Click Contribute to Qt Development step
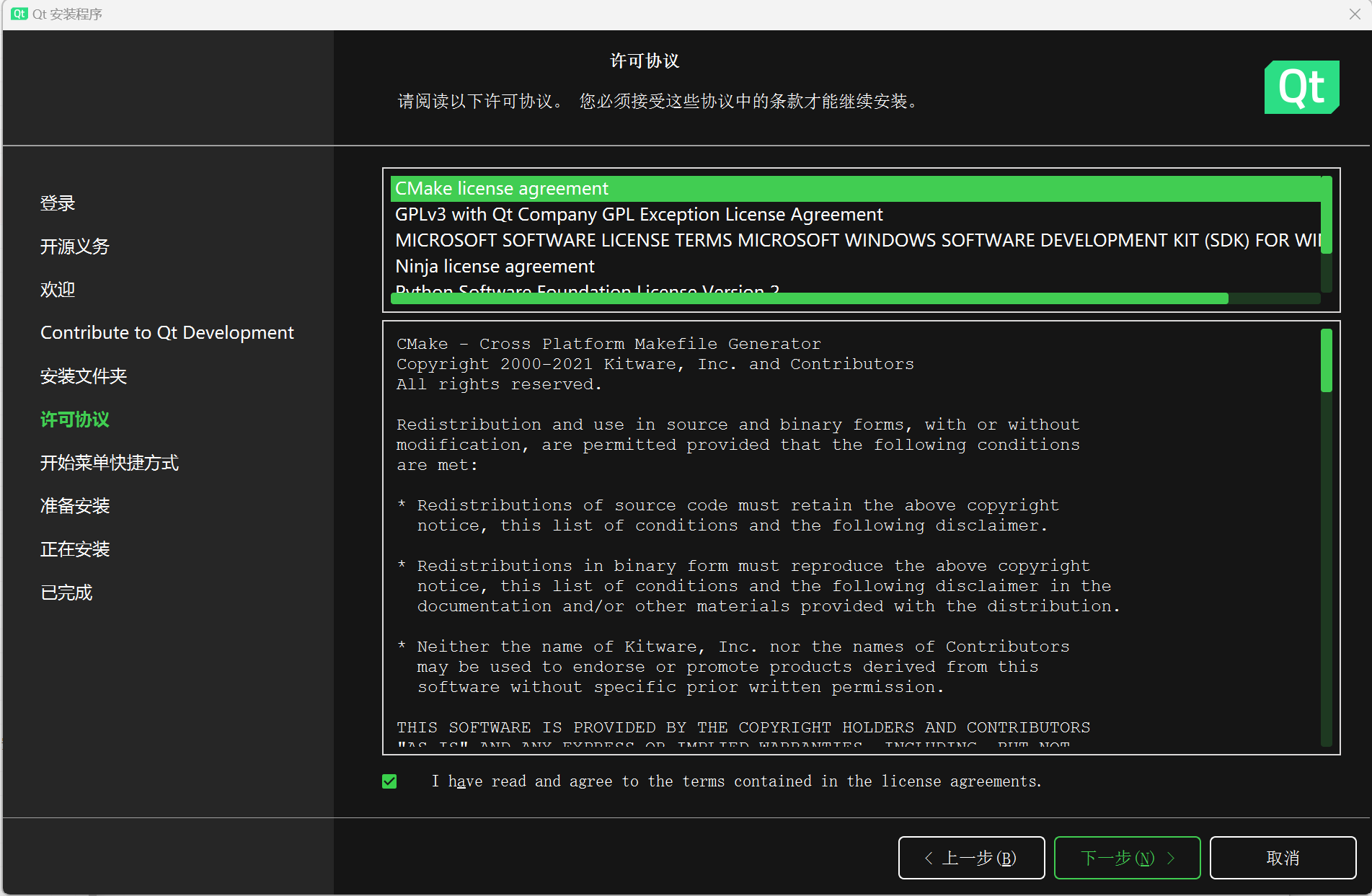 [x=167, y=333]
